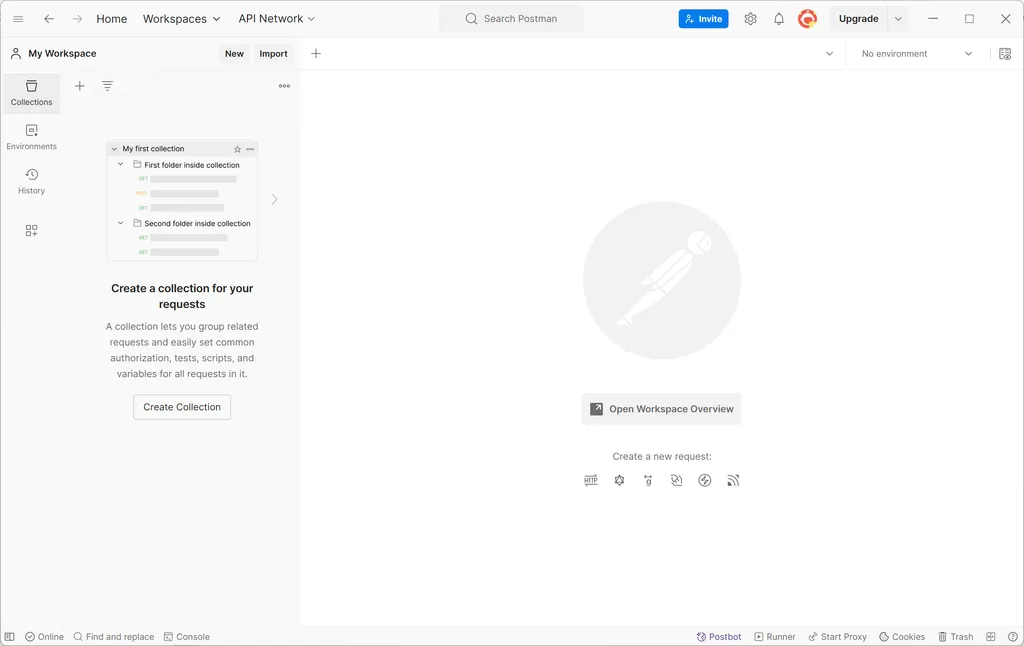Screen dimensions: 1024x646
Task: Create a new gRPC request
Action: point(648,480)
